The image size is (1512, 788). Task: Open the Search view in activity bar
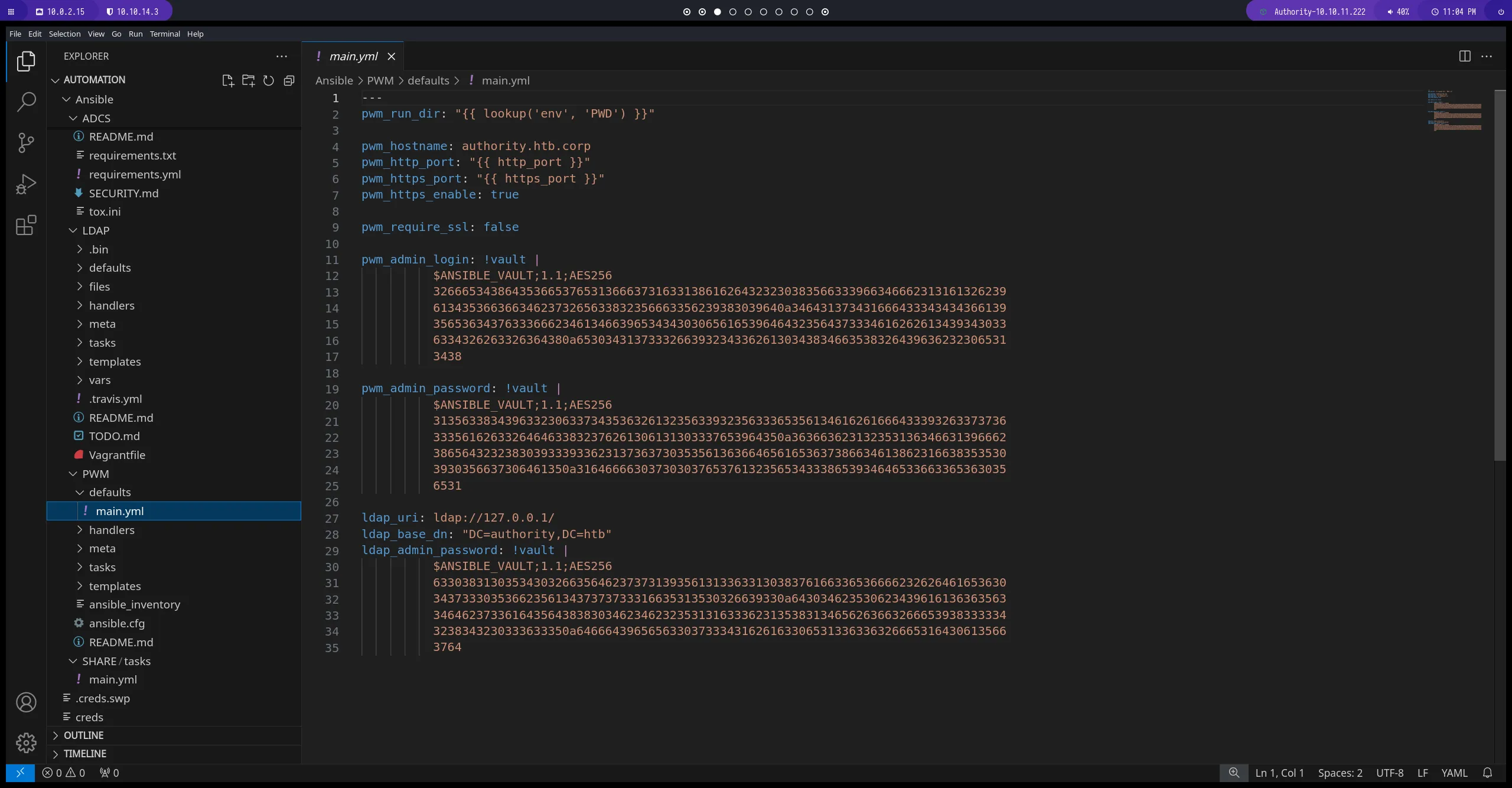(x=26, y=102)
